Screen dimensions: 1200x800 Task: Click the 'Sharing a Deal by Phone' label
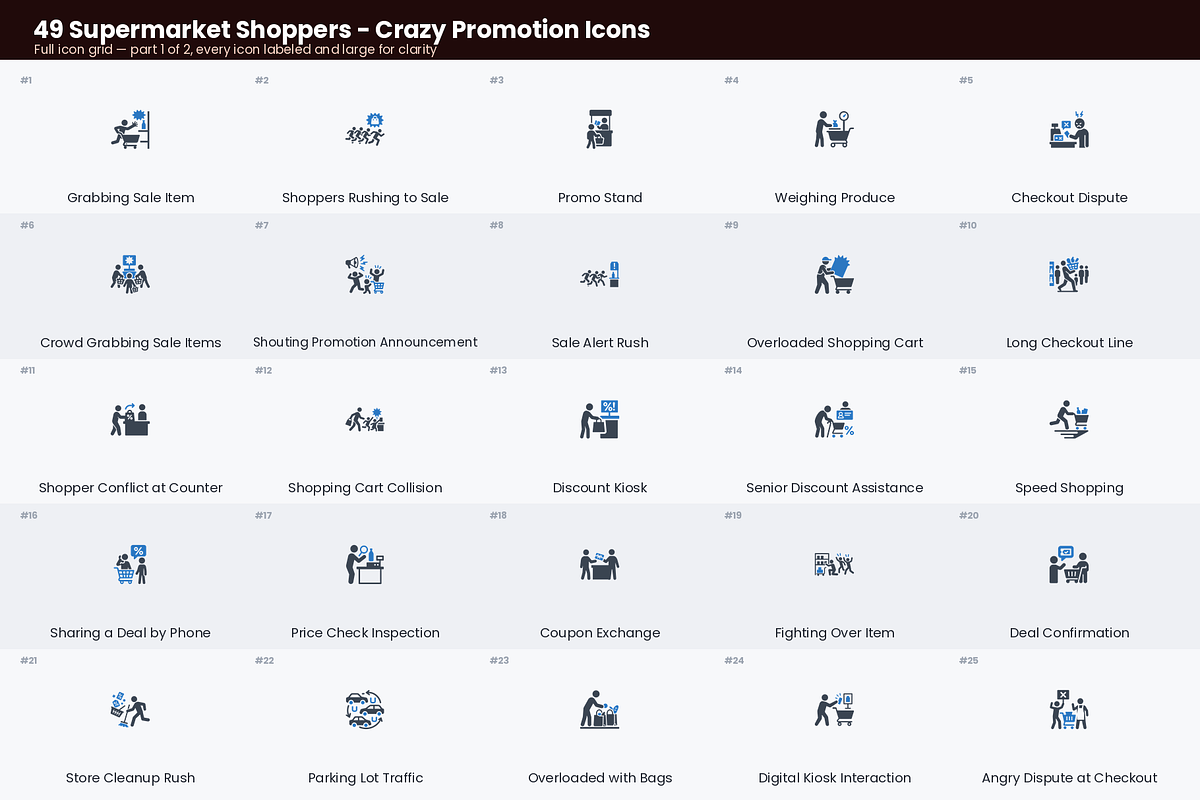[131, 632]
